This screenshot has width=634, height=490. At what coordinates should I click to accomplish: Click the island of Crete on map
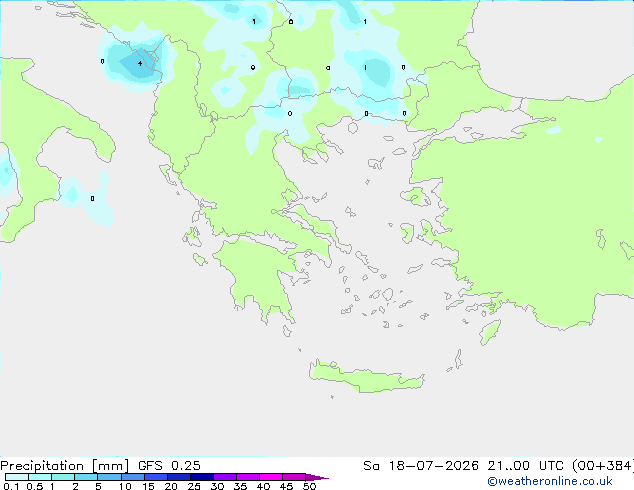tap(366, 377)
